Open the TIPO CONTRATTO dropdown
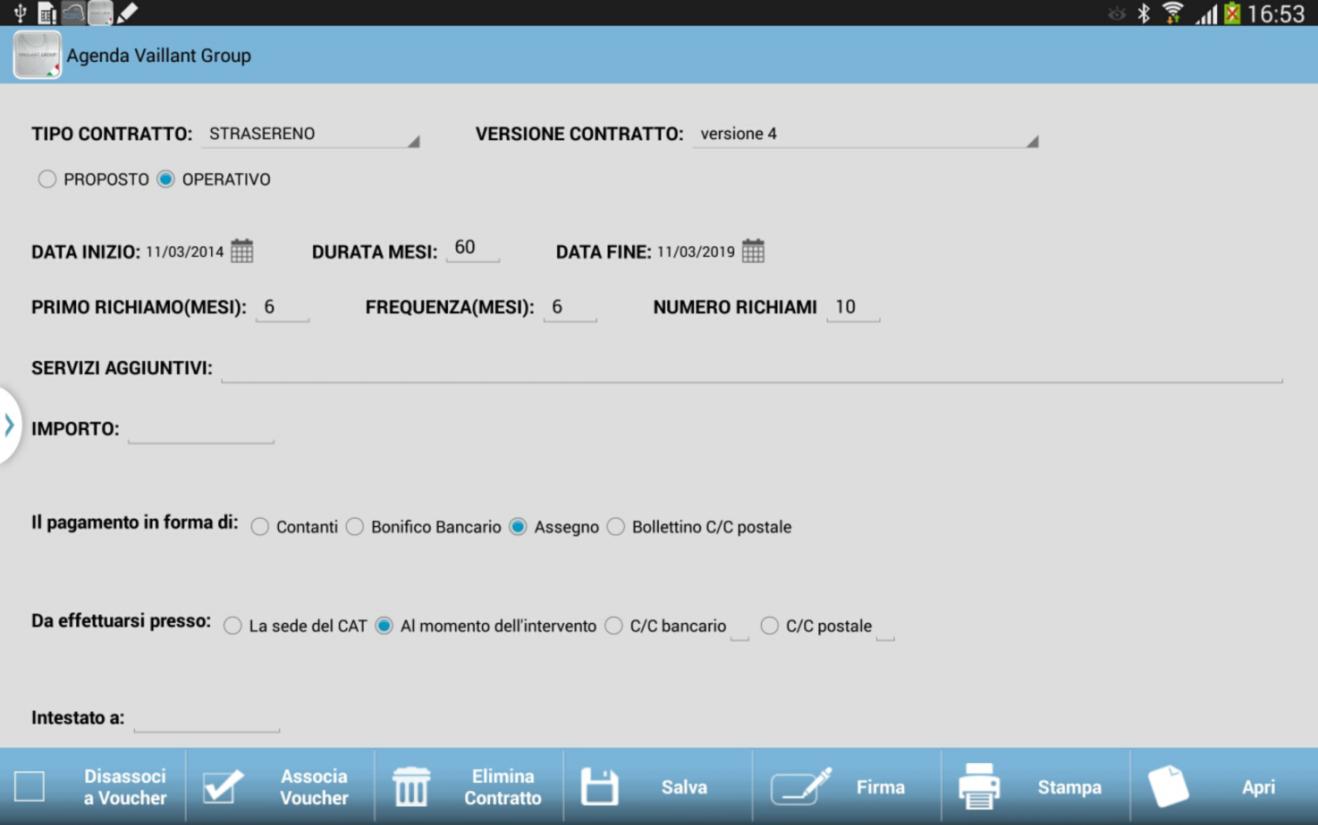This screenshot has width=1318, height=825. tap(310, 134)
